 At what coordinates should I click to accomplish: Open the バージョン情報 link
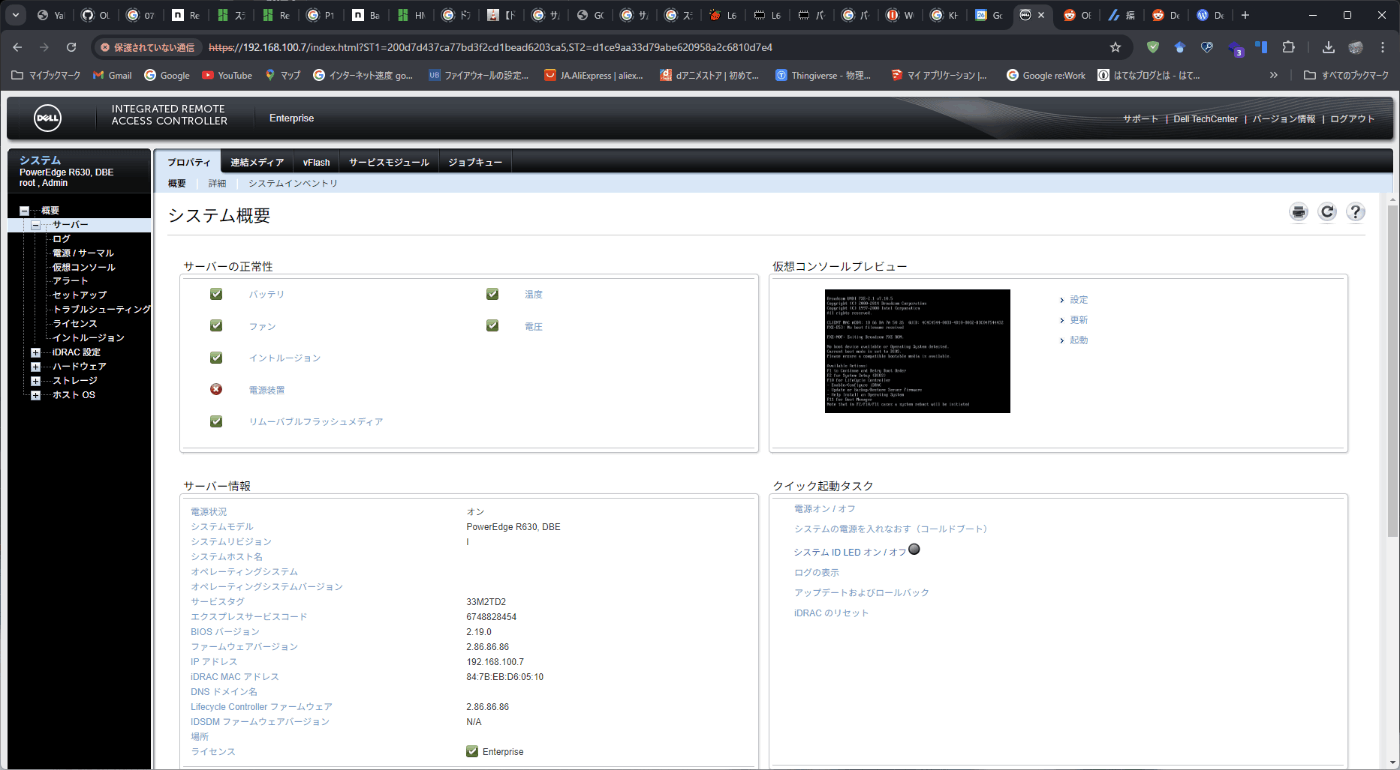click(x=1284, y=119)
